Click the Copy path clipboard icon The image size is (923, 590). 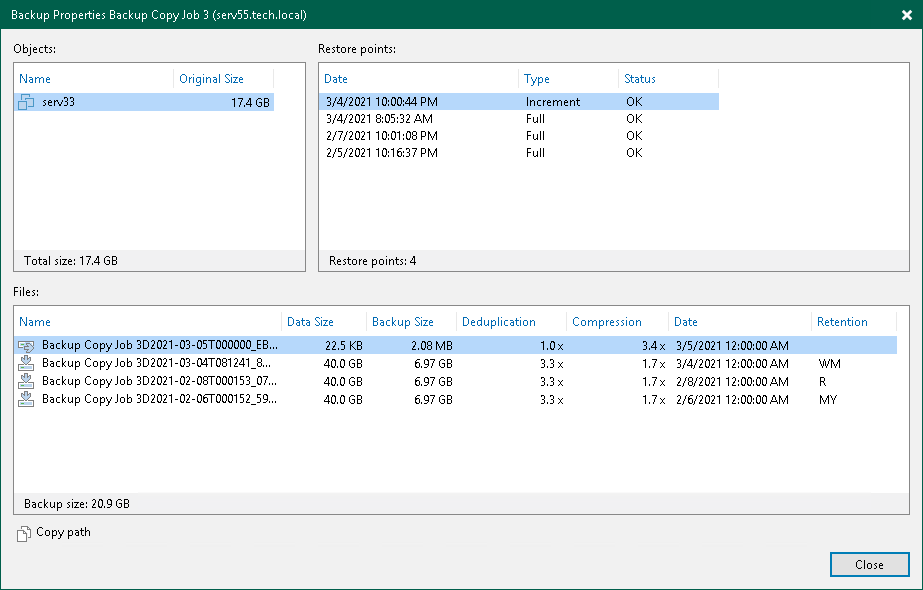[x=23, y=533]
